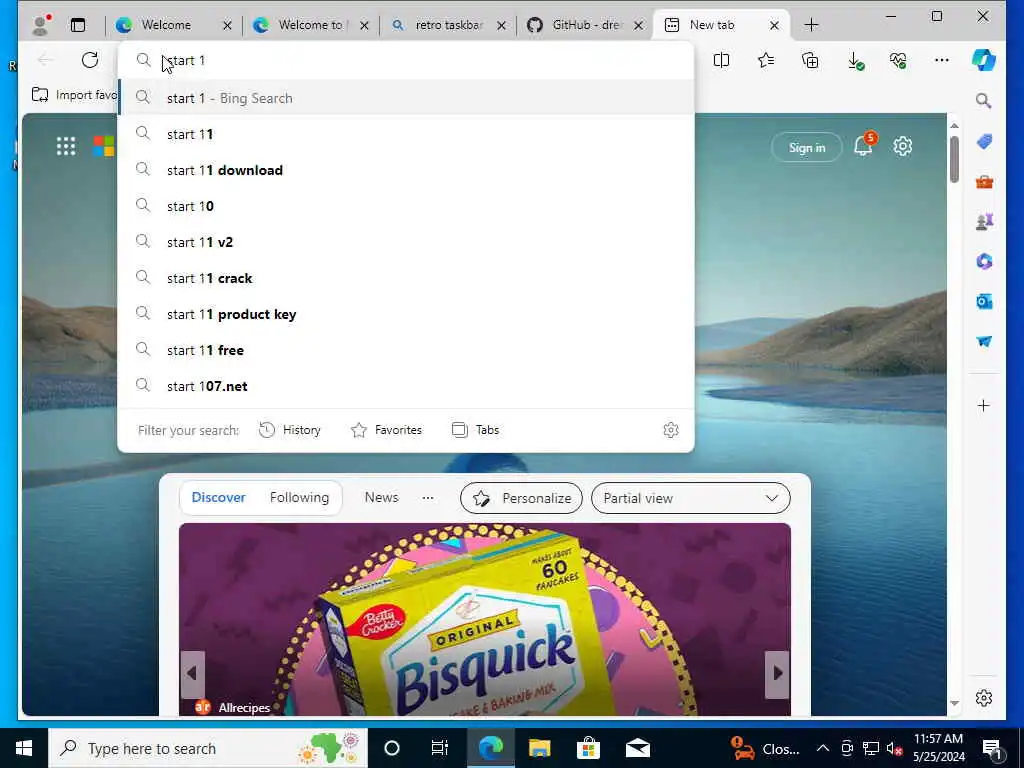Open the sidebar Tools briefcase icon
The height and width of the screenshot is (768, 1024).
coord(984,182)
